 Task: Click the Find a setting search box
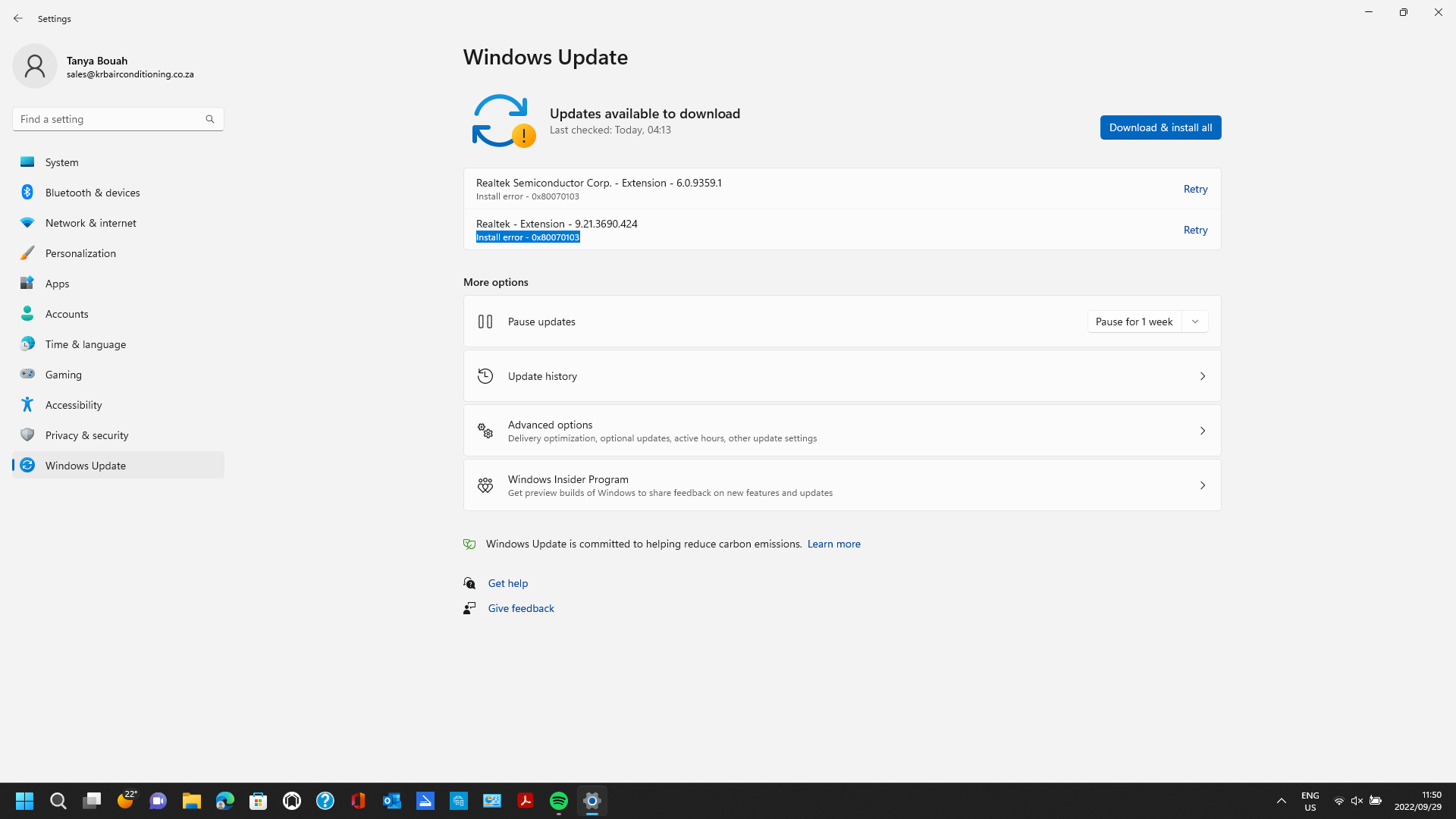[118, 119]
